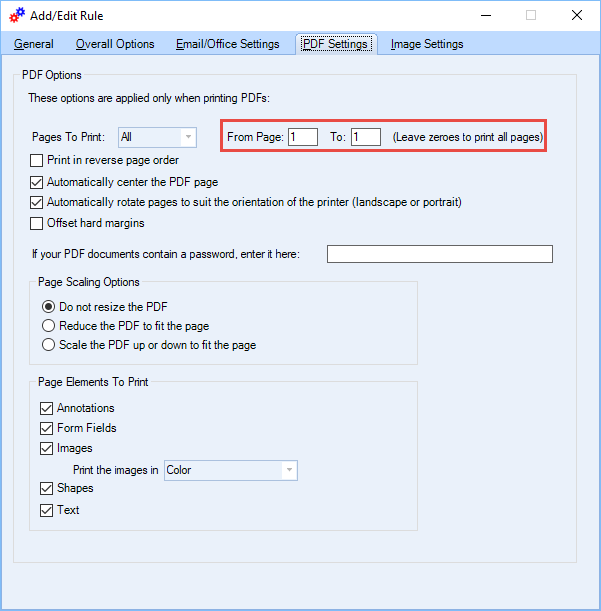Go to the Image Settings tab
Image resolution: width=601 pixels, height=611 pixels.
(x=427, y=44)
